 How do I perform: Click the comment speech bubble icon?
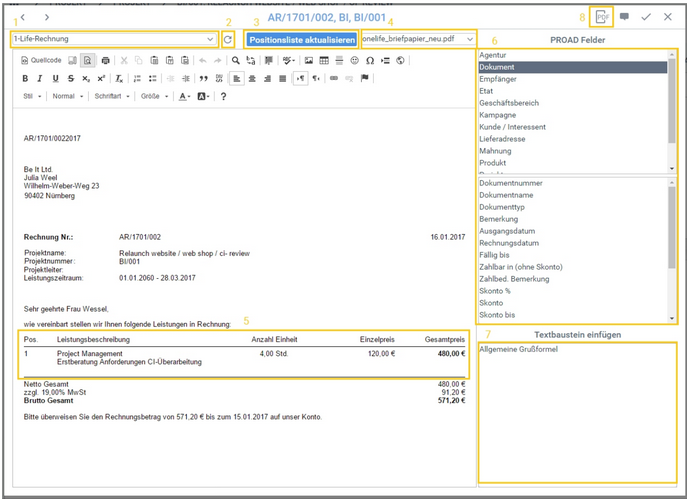624,17
